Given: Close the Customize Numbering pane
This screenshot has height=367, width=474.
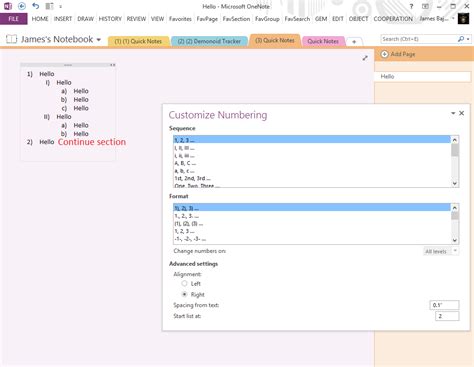Looking at the screenshot, I should tap(461, 113).
